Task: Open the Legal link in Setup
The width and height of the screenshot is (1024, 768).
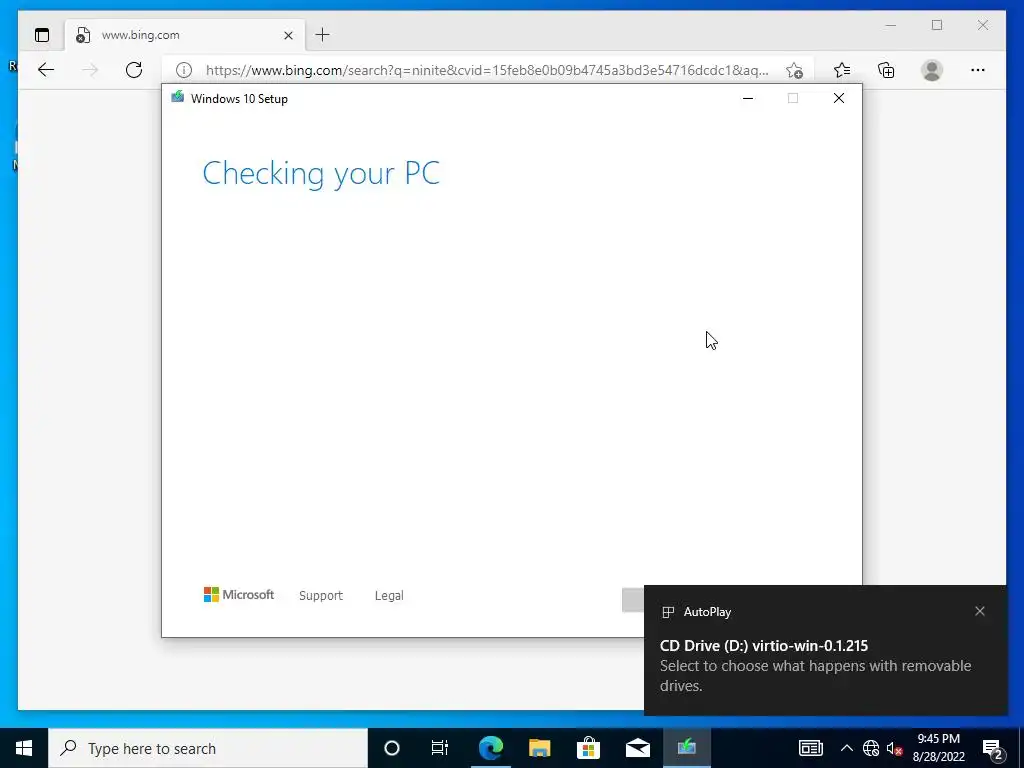Action: [x=389, y=596]
